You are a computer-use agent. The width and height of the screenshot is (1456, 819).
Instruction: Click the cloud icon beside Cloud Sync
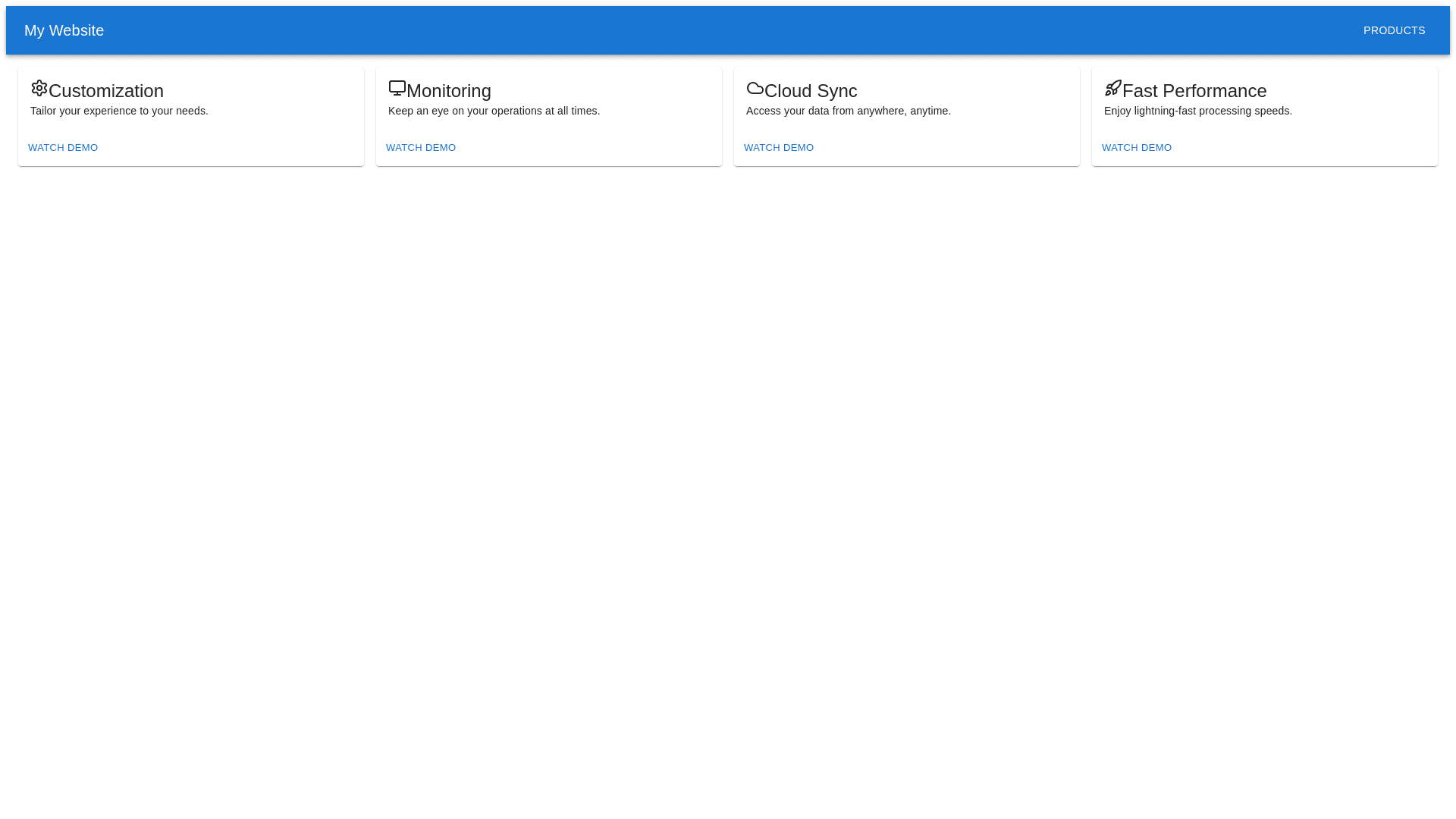755,88
